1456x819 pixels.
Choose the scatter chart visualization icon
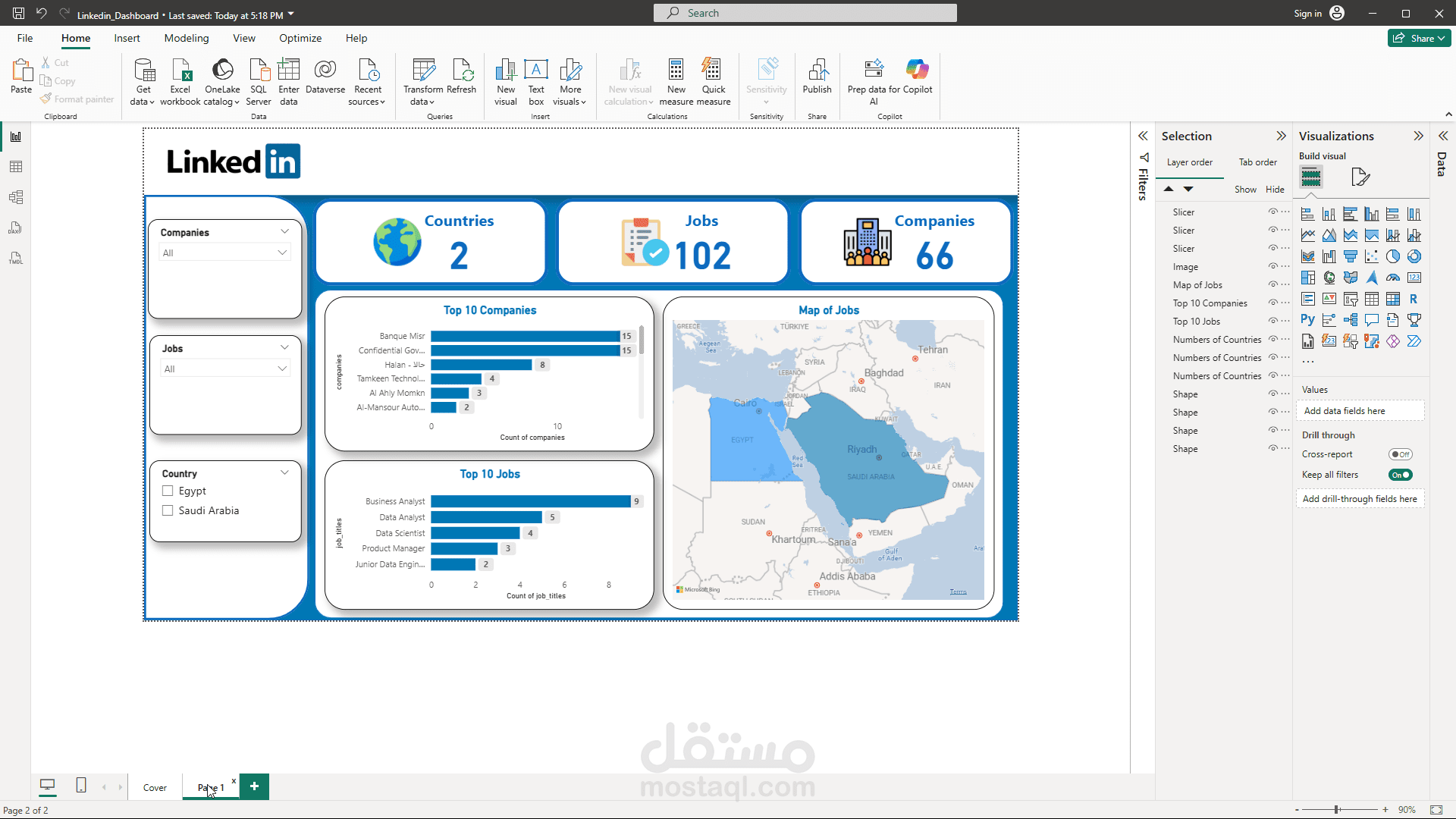point(1372,256)
